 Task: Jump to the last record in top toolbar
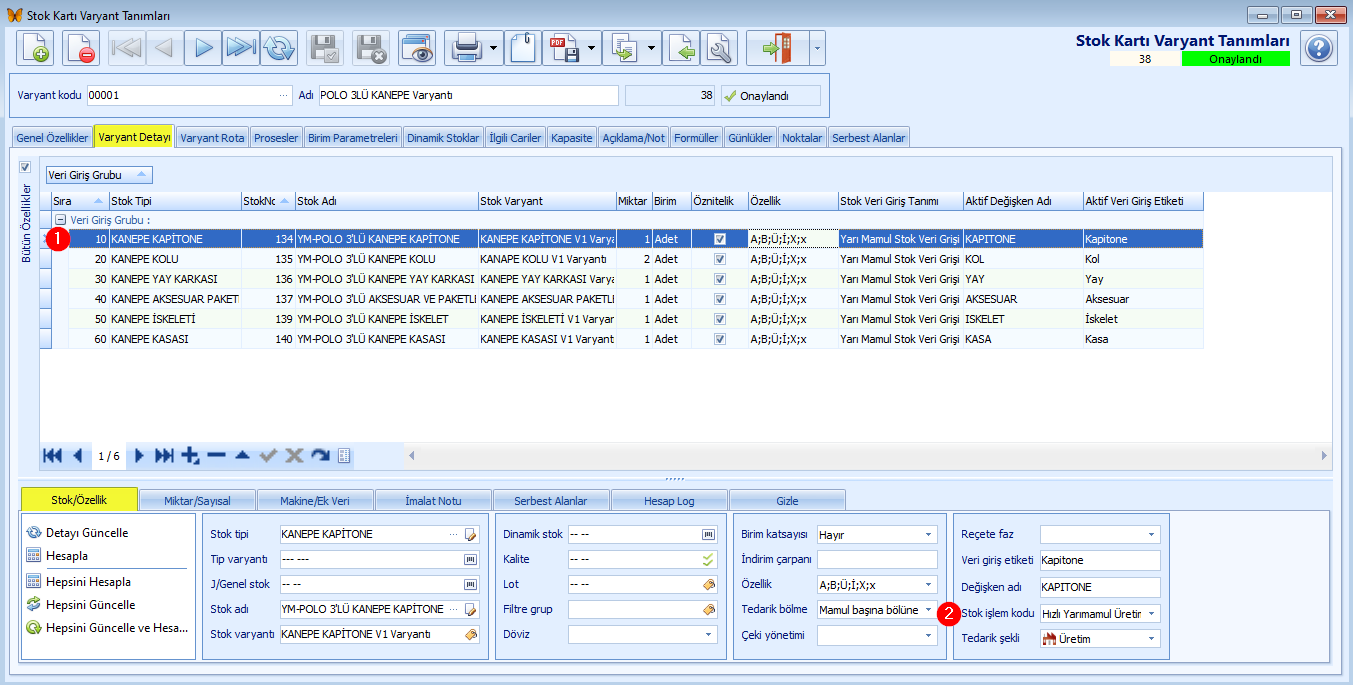pos(241,48)
